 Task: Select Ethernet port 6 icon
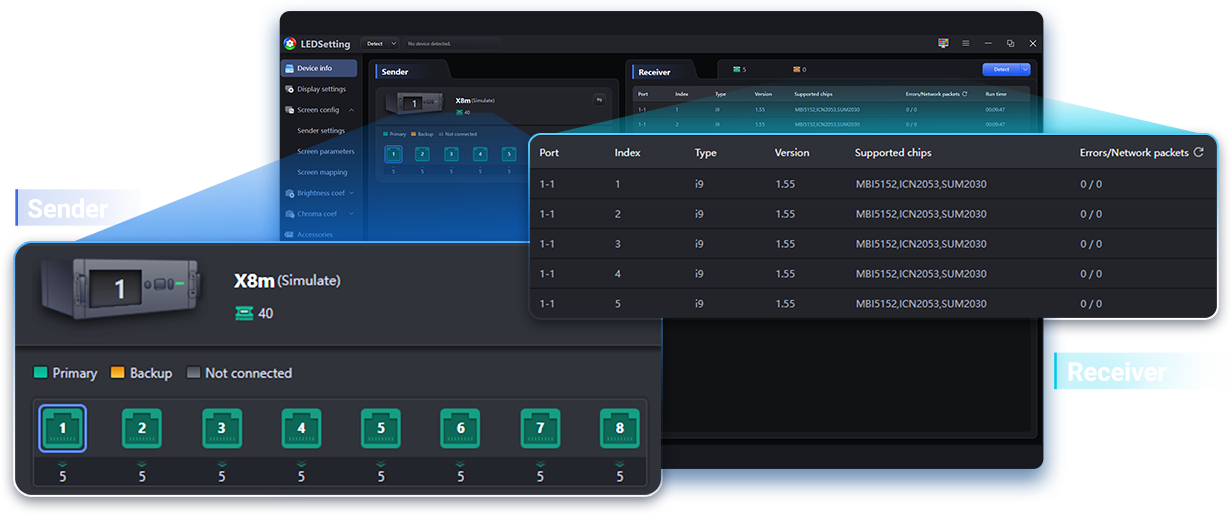[460, 429]
